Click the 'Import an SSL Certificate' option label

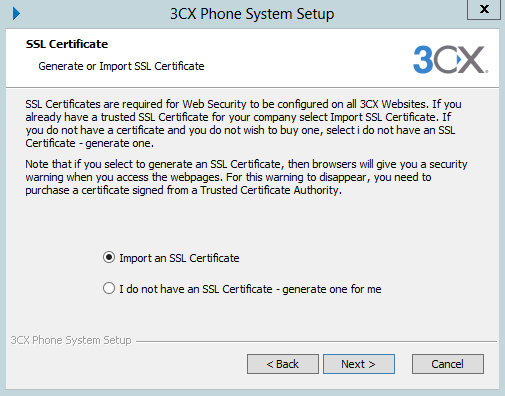[x=179, y=258]
